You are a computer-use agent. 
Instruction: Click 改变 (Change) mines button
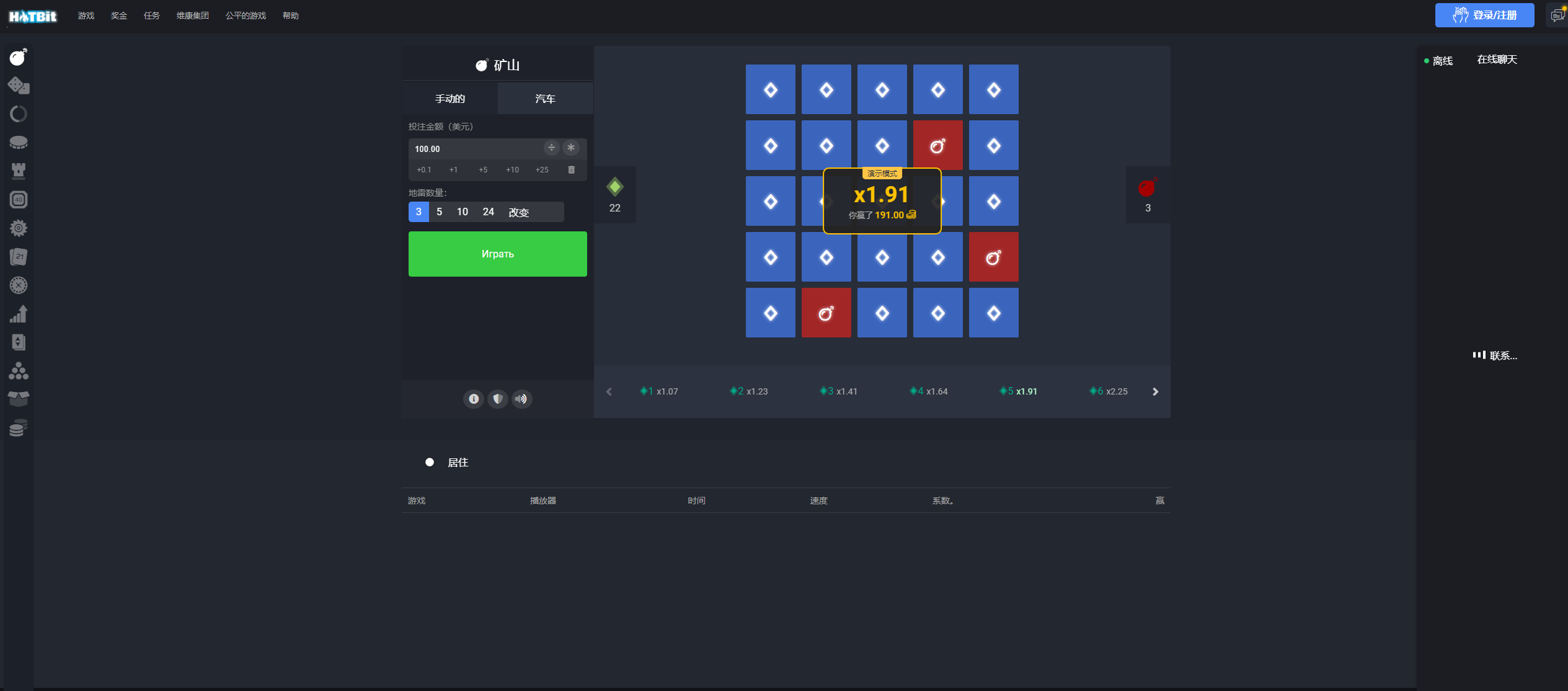[518, 212]
